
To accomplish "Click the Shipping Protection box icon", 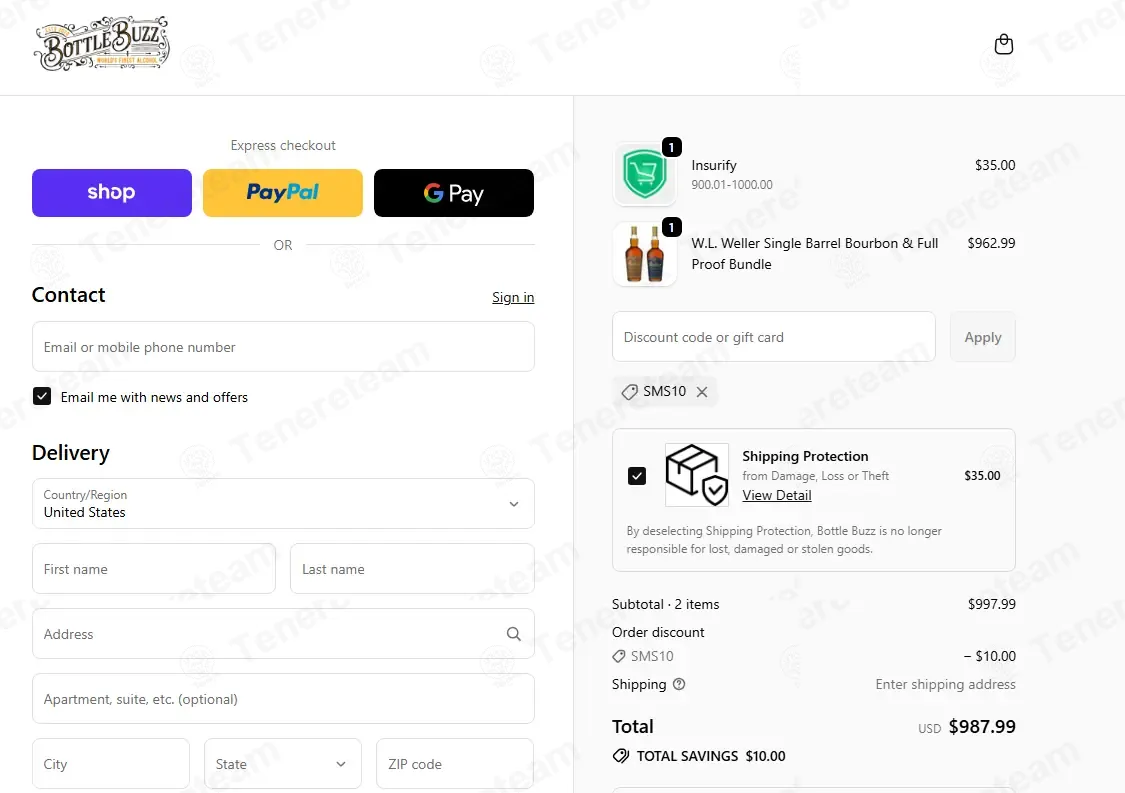I will coord(697,475).
